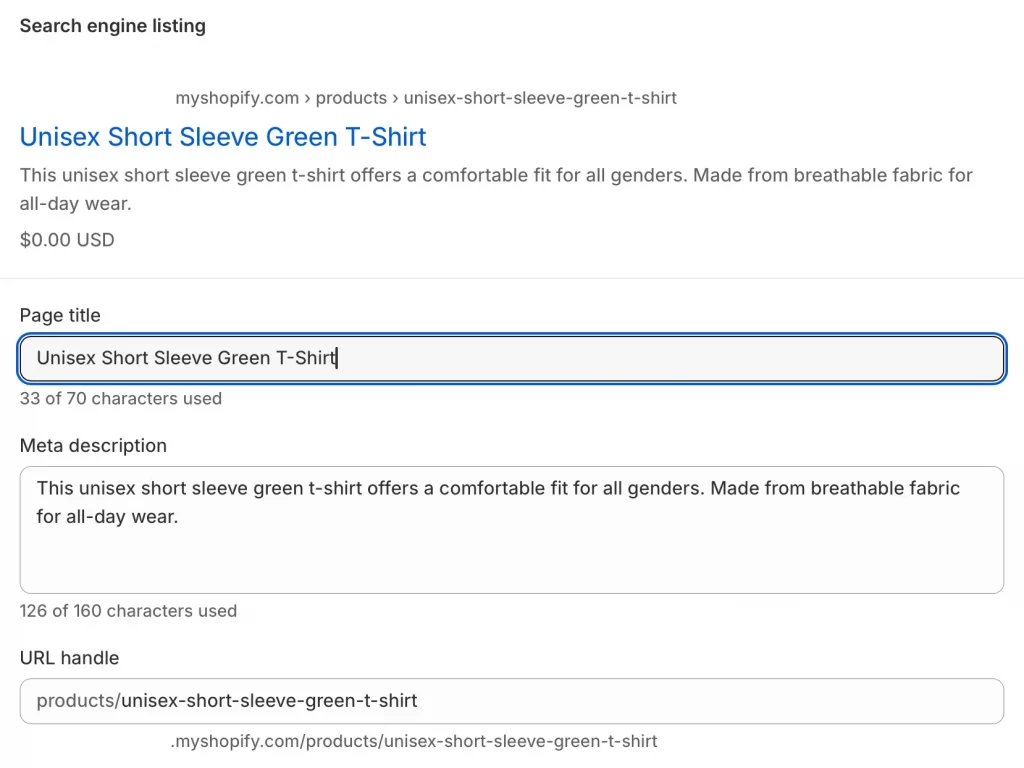Click the unisex-short-sleeve-green-t-shirt breadcrumb segment
The image size is (1024, 768).
pyautogui.click(x=541, y=97)
